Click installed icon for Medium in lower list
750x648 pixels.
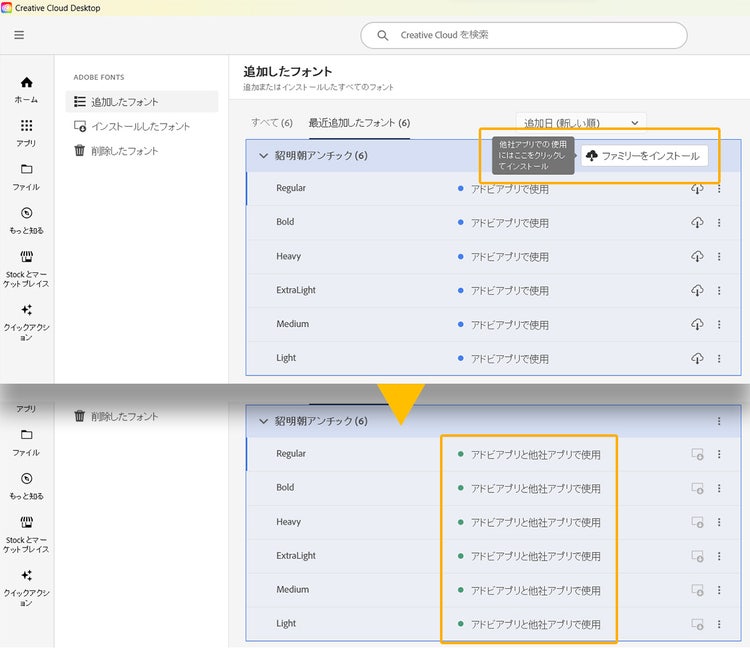point(697,590)
